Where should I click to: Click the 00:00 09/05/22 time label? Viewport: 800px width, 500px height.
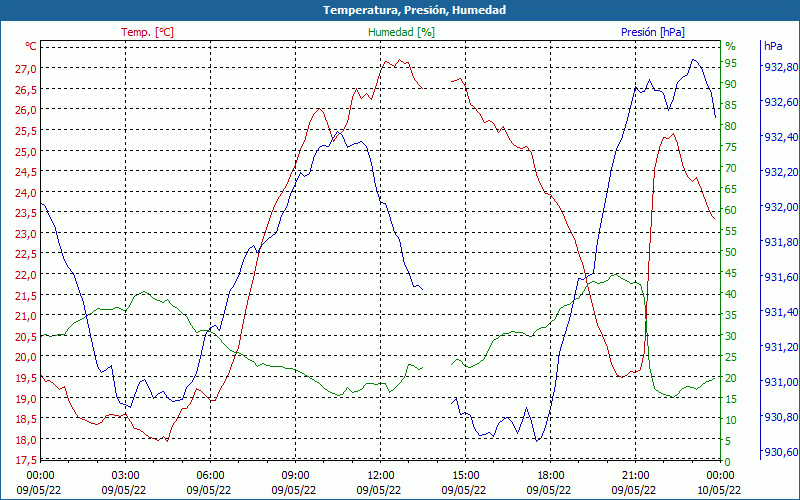39,483
